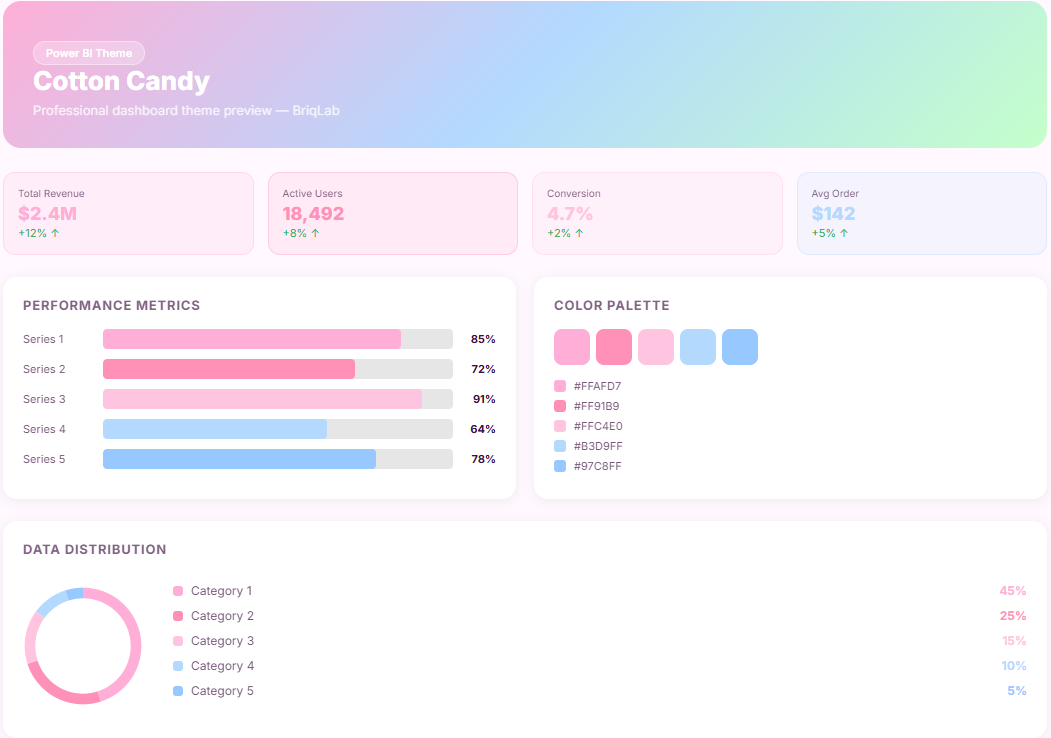Image resolution: width=1051 pixels, height=738 pixels.
Task: Pick the rightmost large blue palette swatch
Action: (740, 347)
